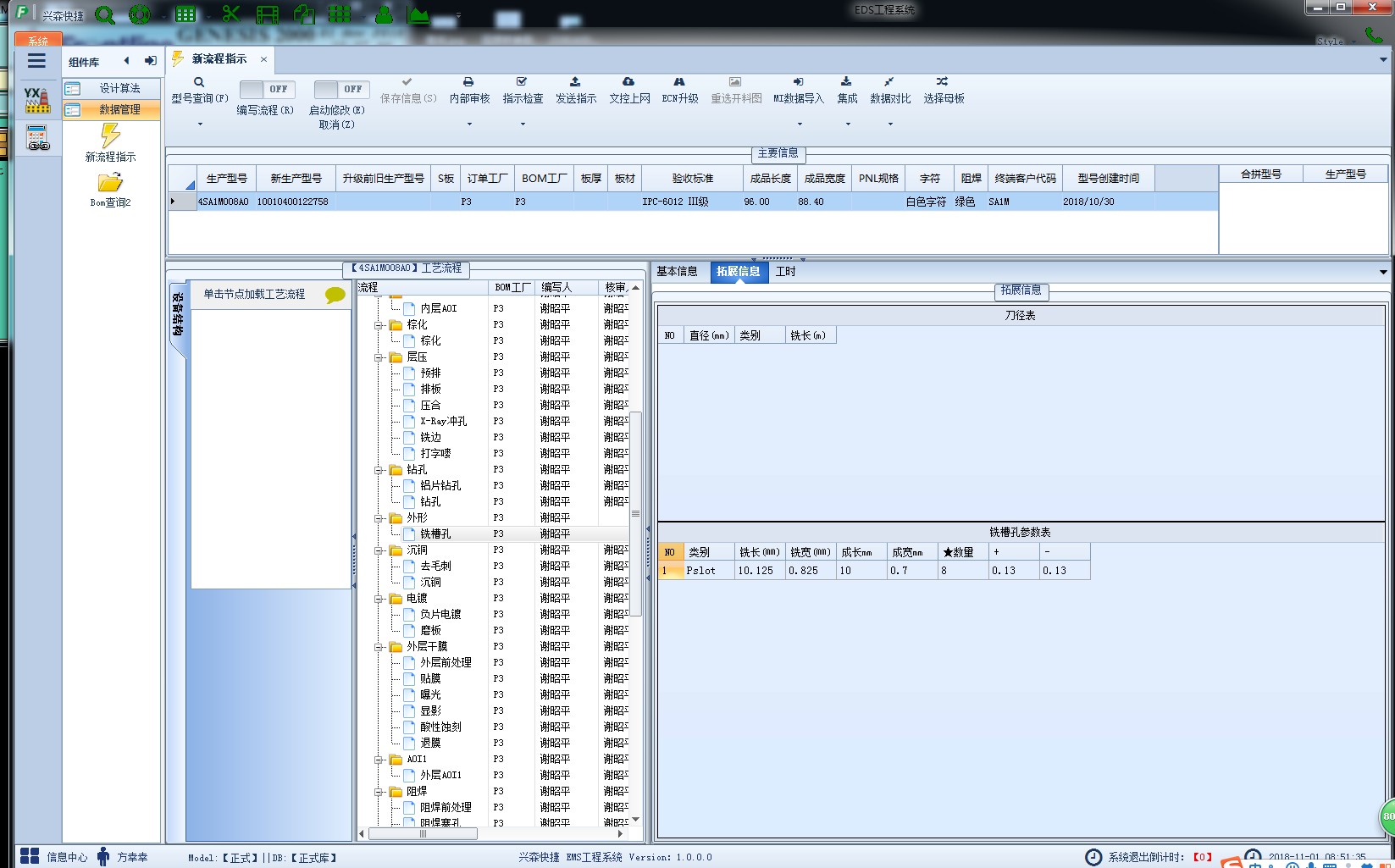Close the 新流程指示 tab

pyautogui.click(x=263, y=59)
